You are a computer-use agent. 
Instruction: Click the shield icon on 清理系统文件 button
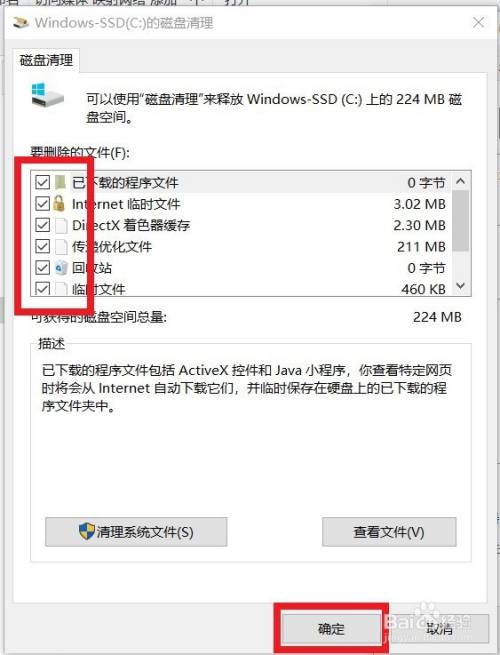[x=86, y=531]
